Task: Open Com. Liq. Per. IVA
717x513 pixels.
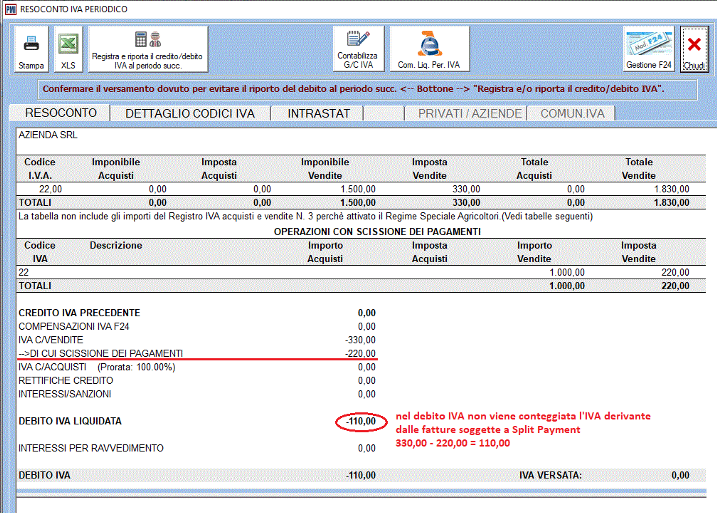Action: [428, 48]
